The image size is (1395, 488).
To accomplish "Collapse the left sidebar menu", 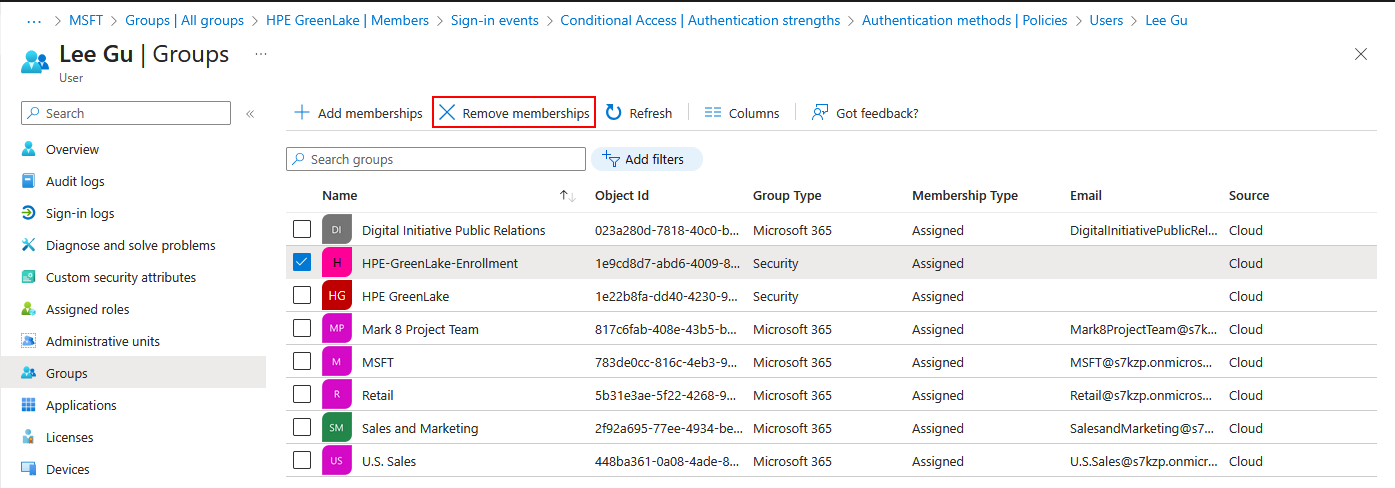I will (x=250, y=114).
